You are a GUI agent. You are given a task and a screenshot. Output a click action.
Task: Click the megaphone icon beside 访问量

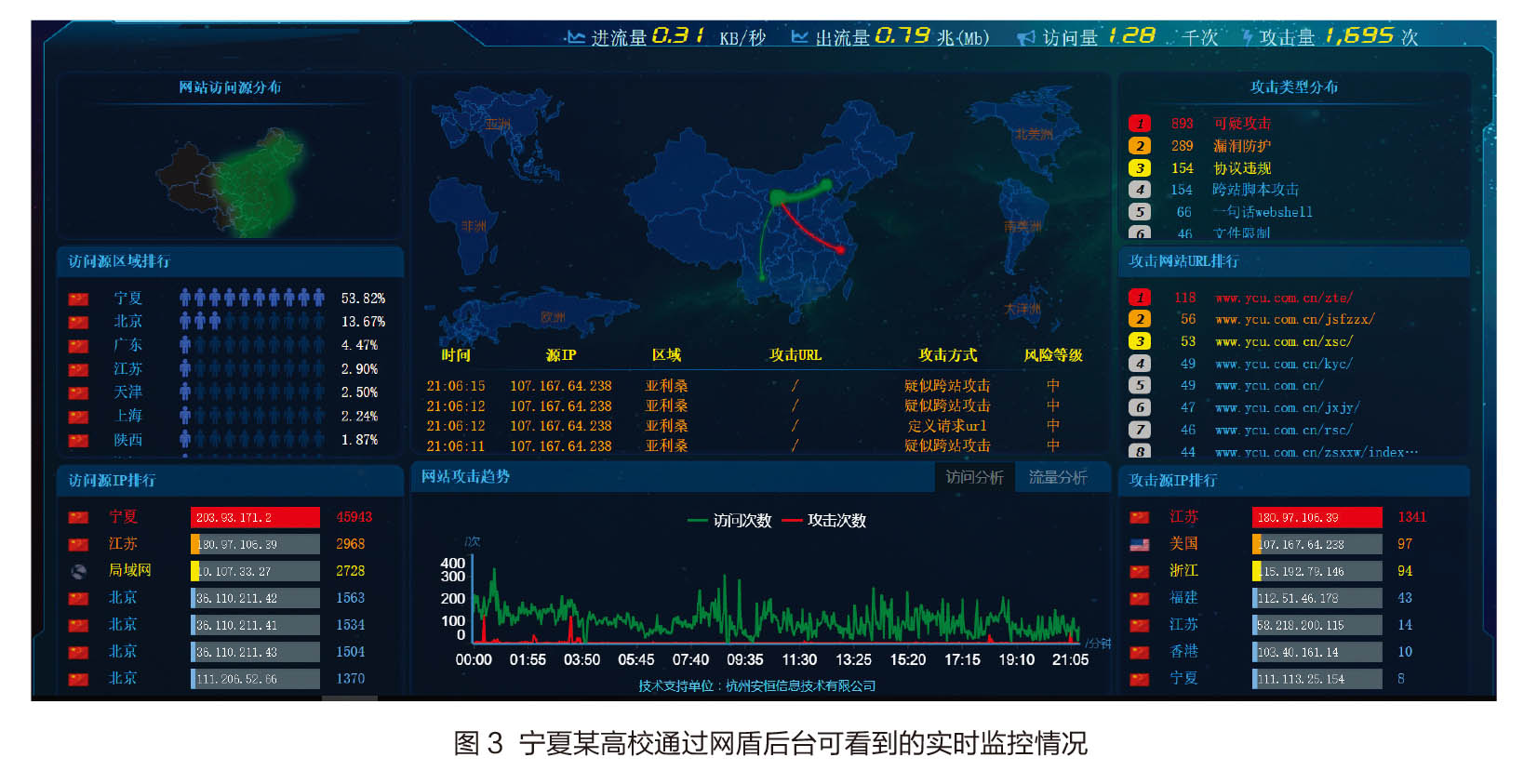pyautogui.click(x=1025, y=38)
